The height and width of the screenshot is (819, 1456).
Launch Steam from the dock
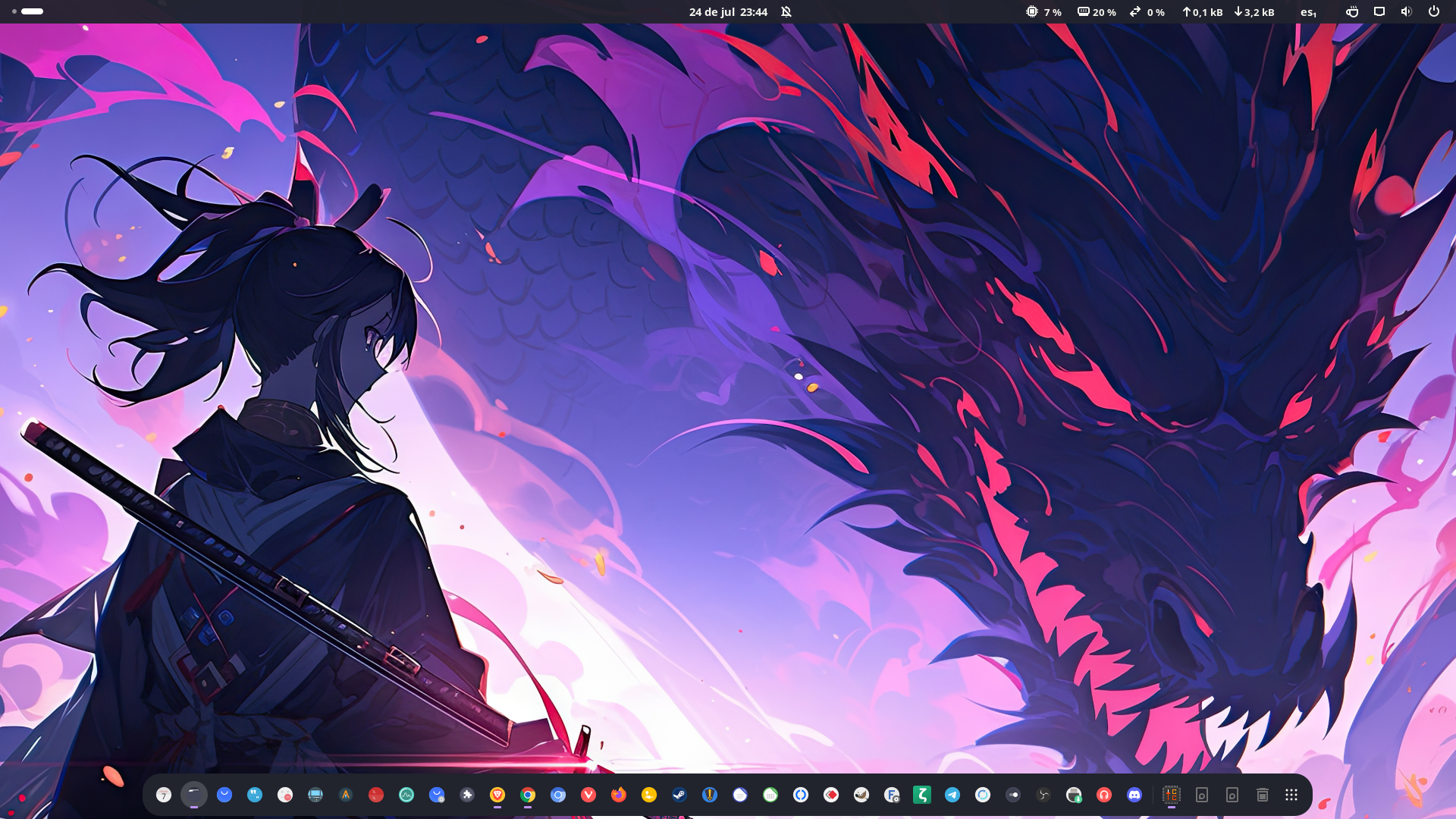point(679,795)
